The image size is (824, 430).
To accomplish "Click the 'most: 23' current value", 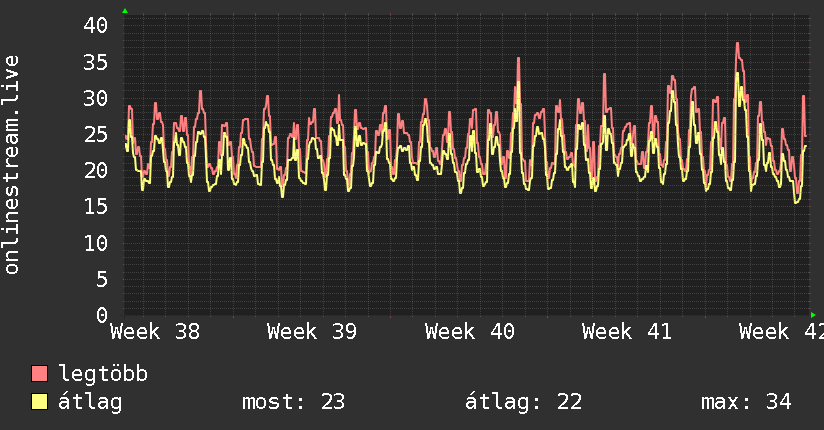I will (293, 402).
